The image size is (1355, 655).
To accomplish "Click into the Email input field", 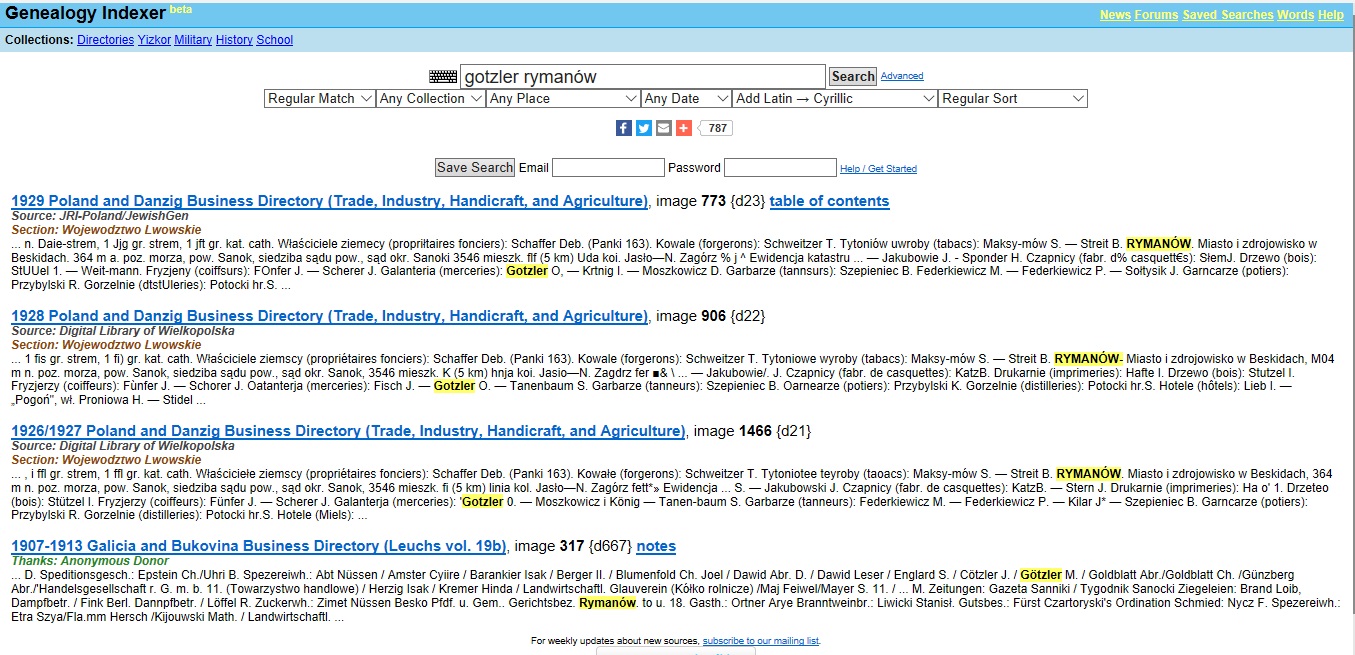I will click(608, 168).
